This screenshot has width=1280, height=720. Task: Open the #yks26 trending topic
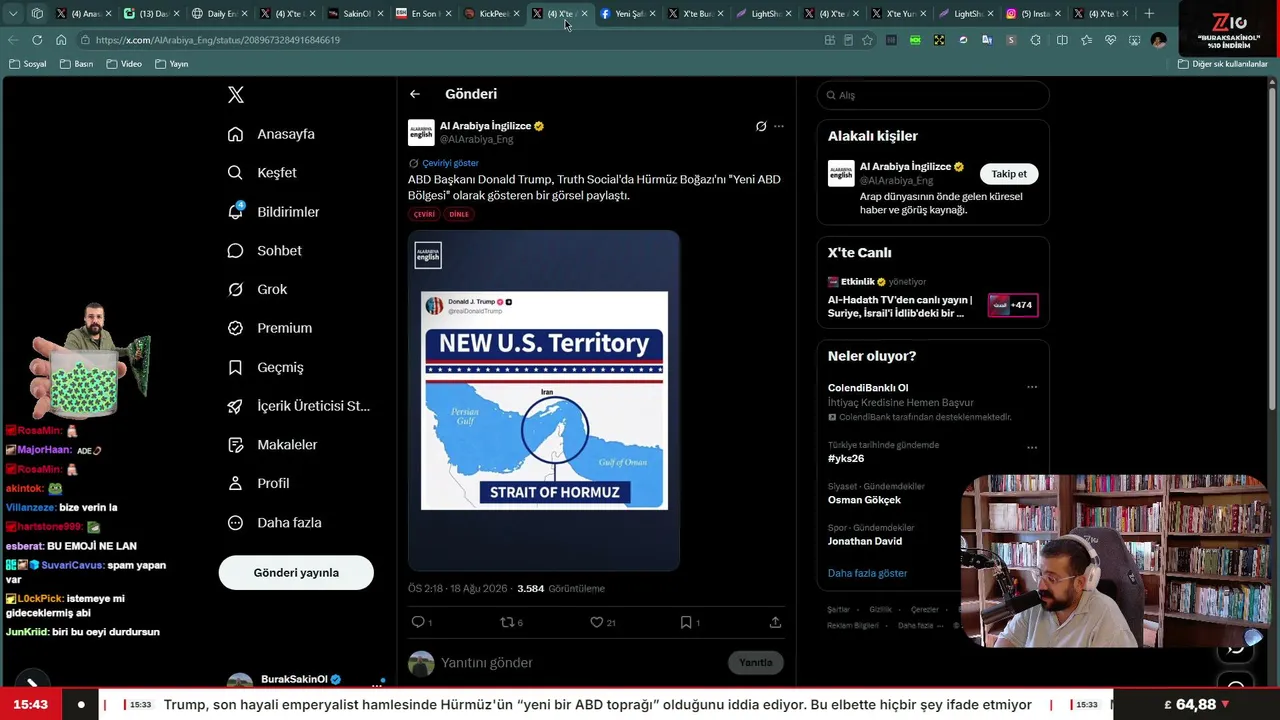[x=846, y=459]
